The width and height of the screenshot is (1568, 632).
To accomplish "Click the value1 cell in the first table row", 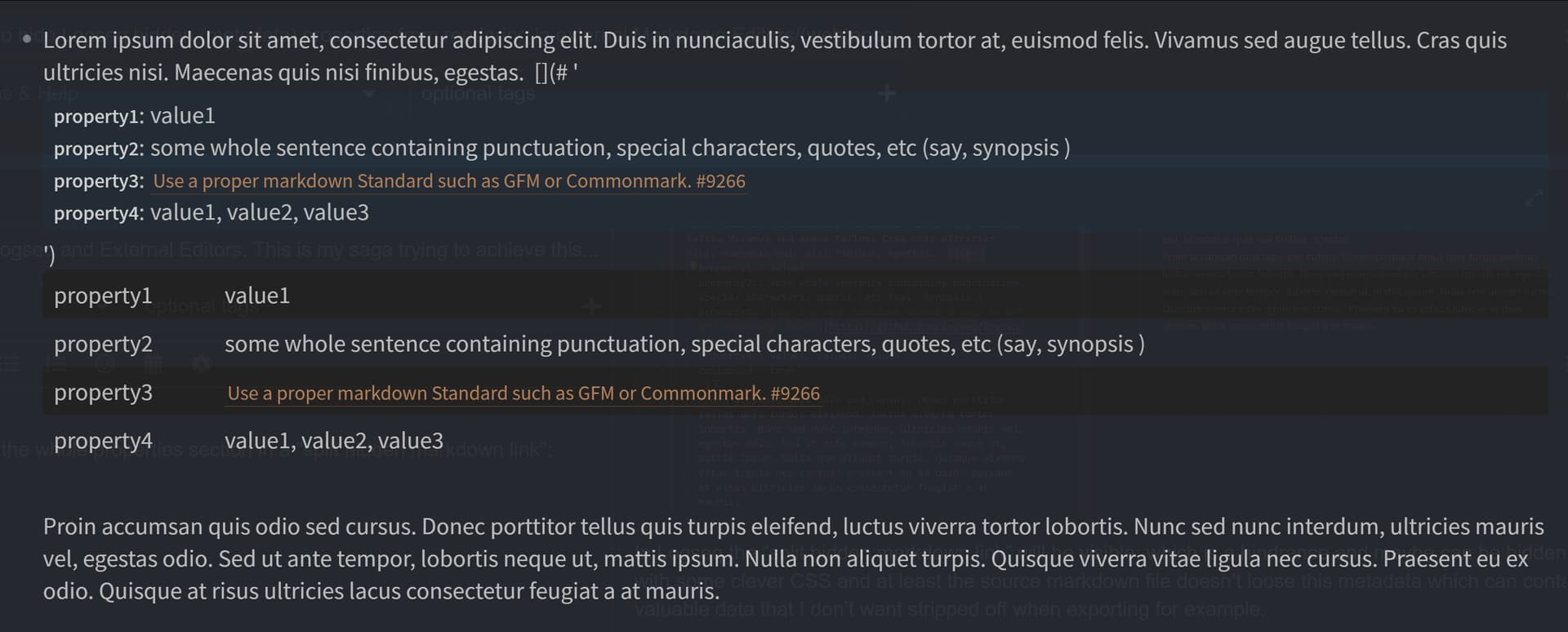I will (257, 296).
